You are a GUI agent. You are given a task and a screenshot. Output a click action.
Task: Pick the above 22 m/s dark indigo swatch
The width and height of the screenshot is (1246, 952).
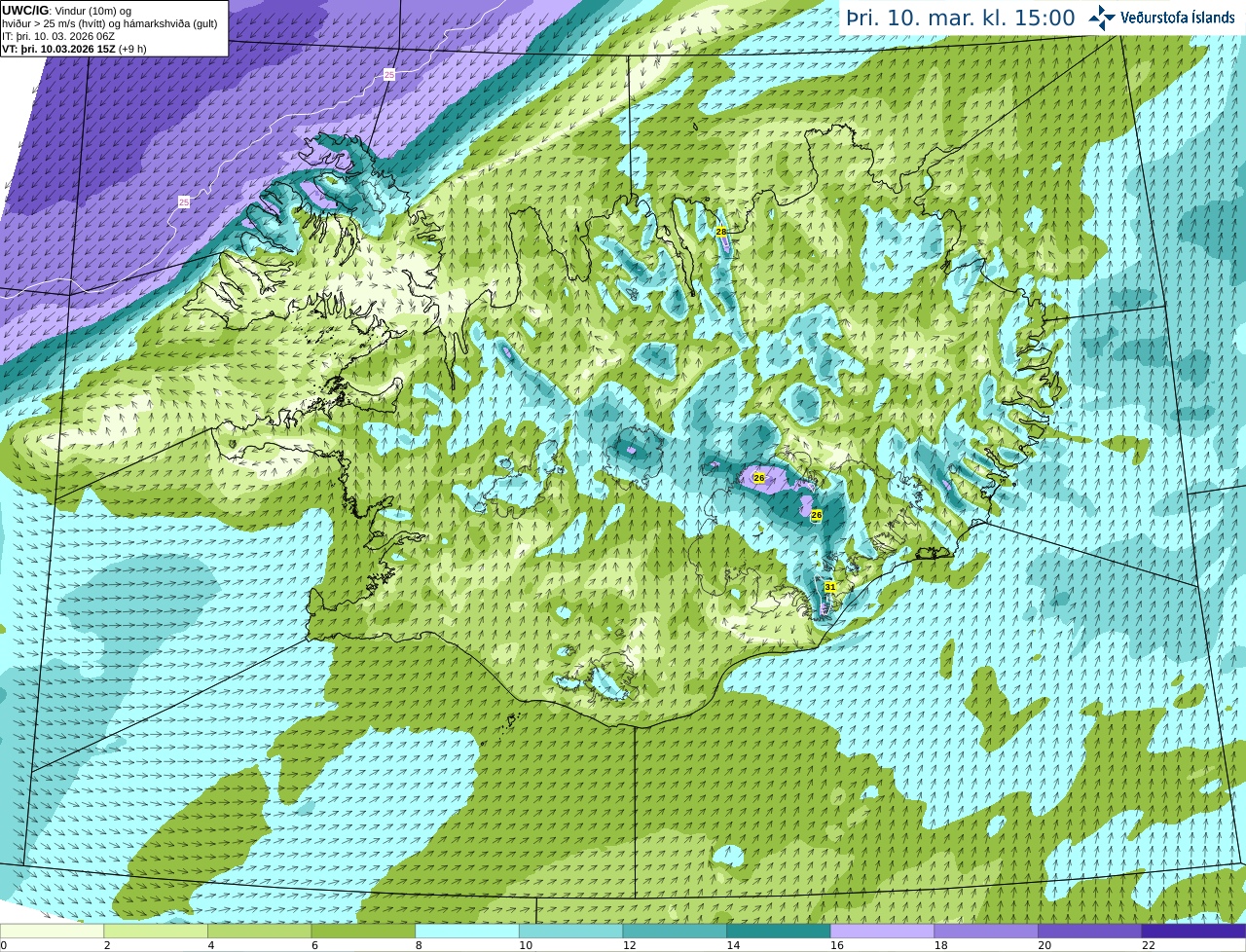click(1193, 931)
